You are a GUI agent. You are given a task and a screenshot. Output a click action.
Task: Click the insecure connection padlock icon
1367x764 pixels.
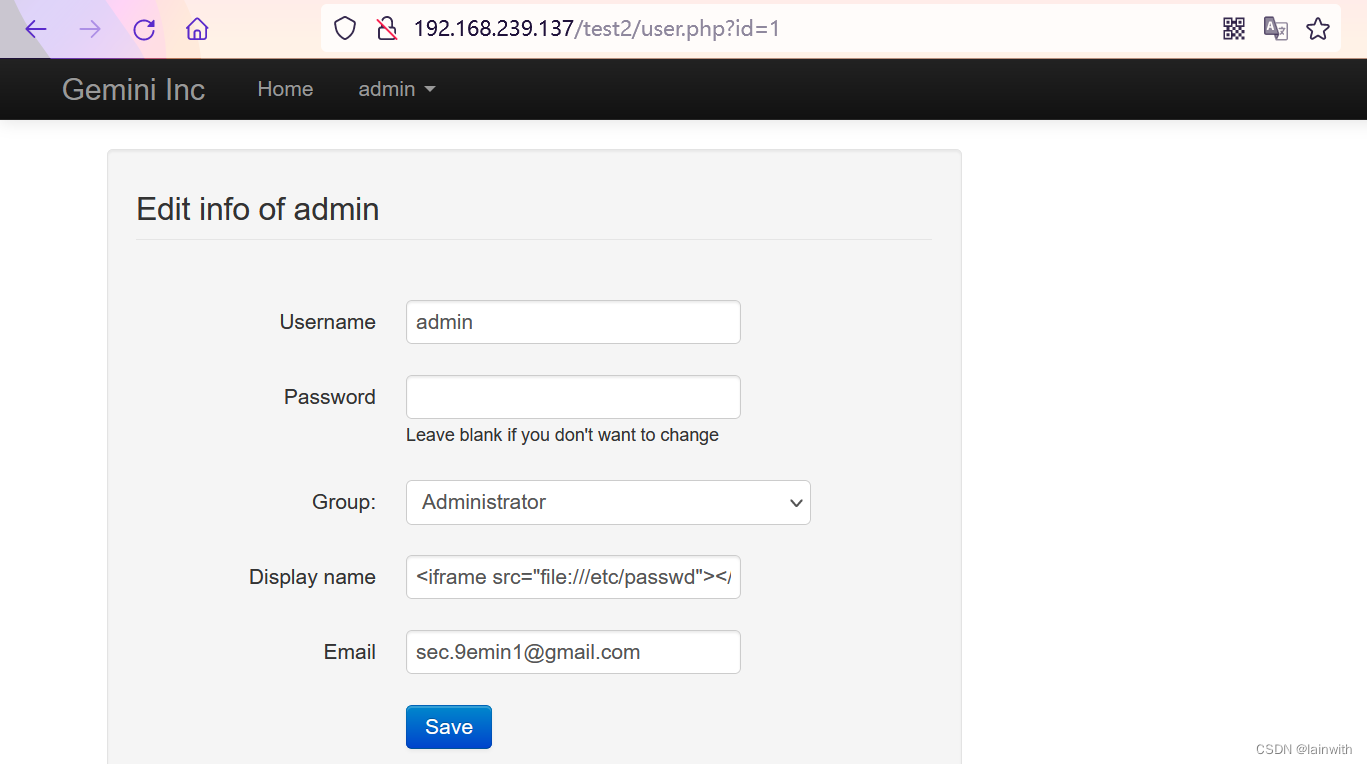pos(387,29)
